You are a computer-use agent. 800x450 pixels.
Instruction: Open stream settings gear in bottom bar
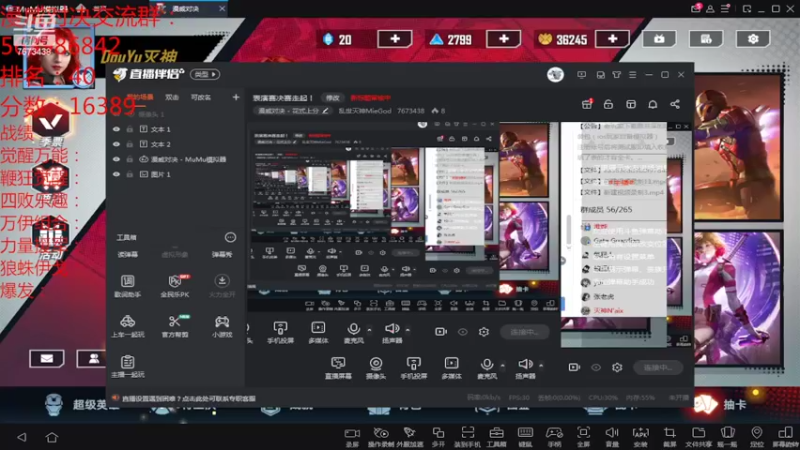[x=617, y=367]
